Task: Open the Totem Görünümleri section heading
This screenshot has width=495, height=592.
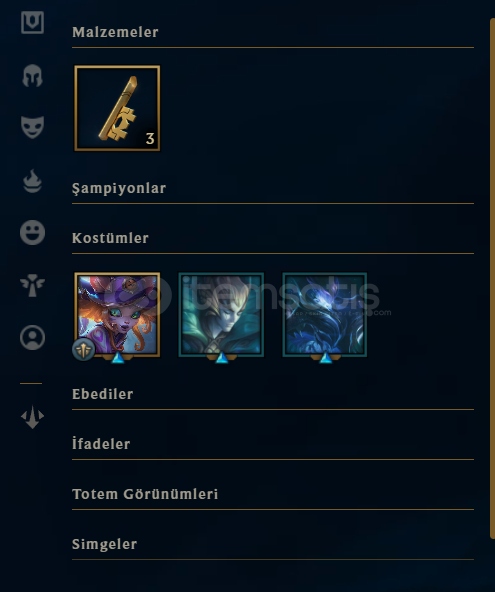Action: pyautogui.click(x=145, y=494)
